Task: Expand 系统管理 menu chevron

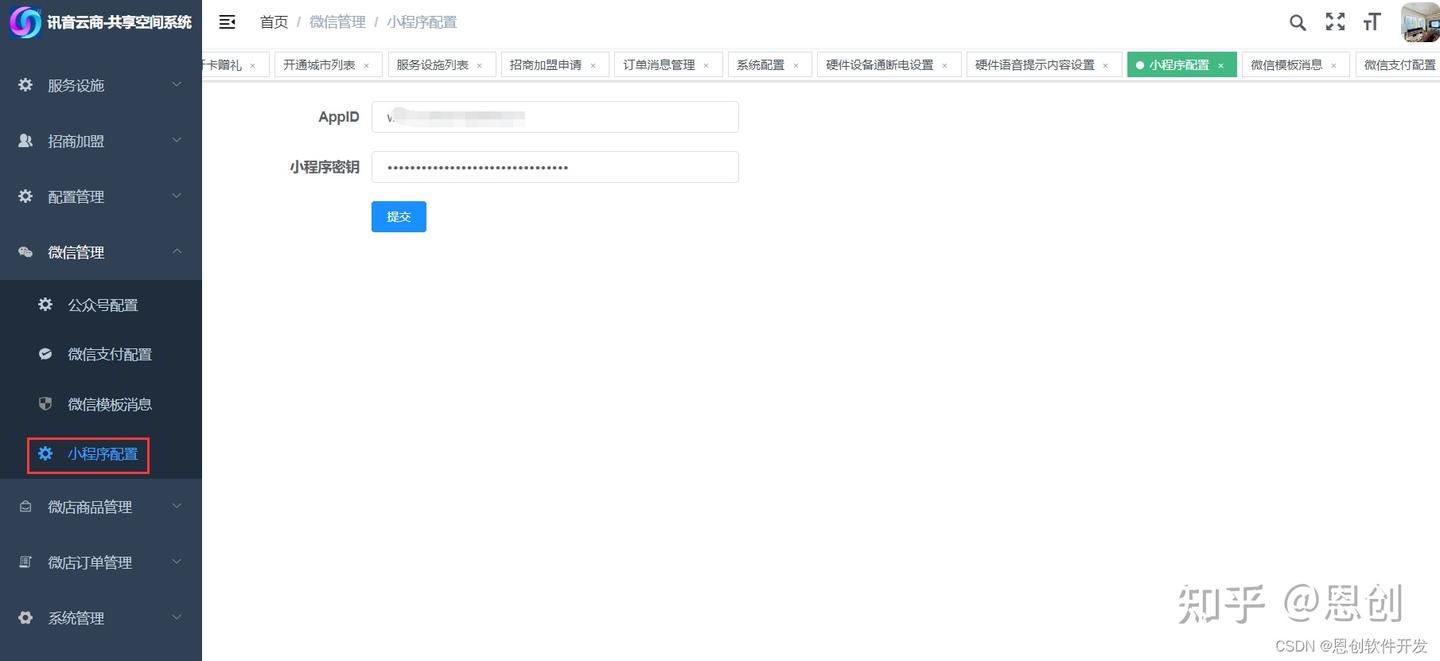Action: tap(177, 618)
